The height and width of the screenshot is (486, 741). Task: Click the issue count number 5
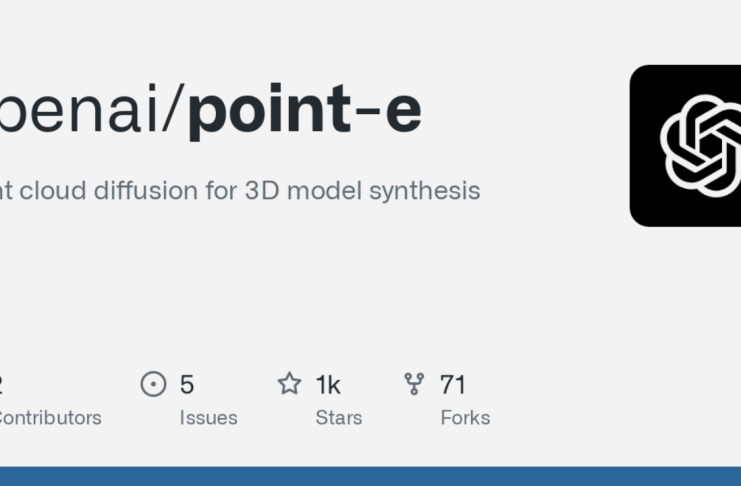[x=187, y=384]
